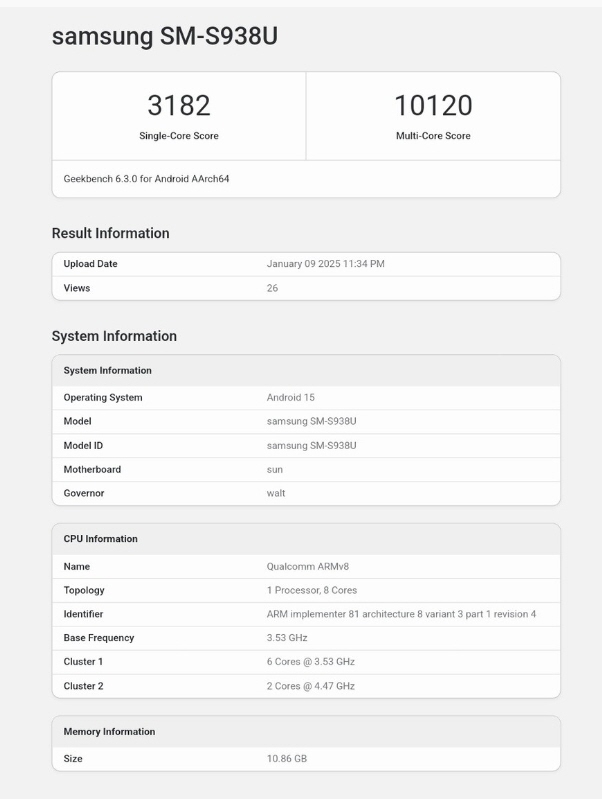Select the 3.53 GHz base frequency value

coord(287,637)
